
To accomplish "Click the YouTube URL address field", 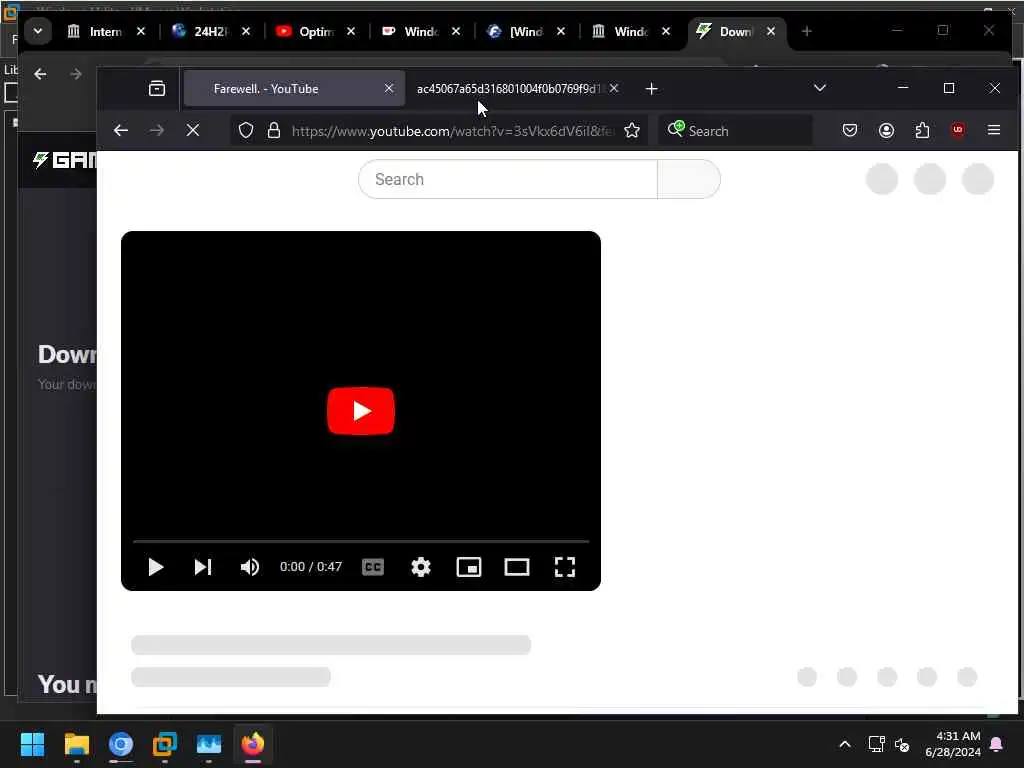I will pyautogui.click(x=453, y=131).
